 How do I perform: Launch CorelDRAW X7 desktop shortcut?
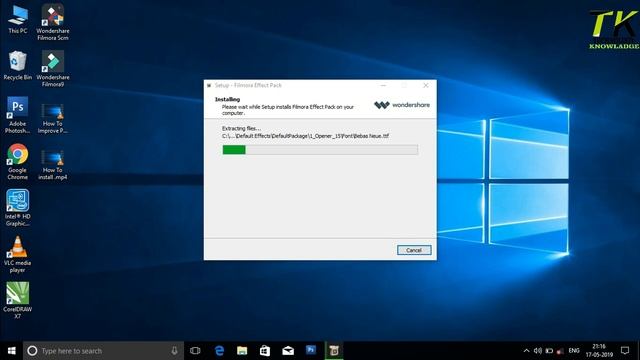point(17,301)
